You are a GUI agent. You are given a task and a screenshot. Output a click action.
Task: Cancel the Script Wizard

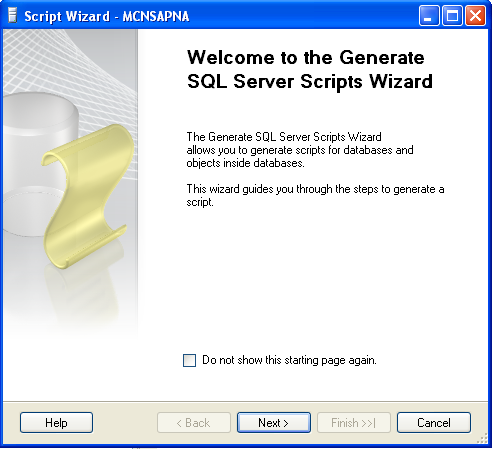coord(434,423)
